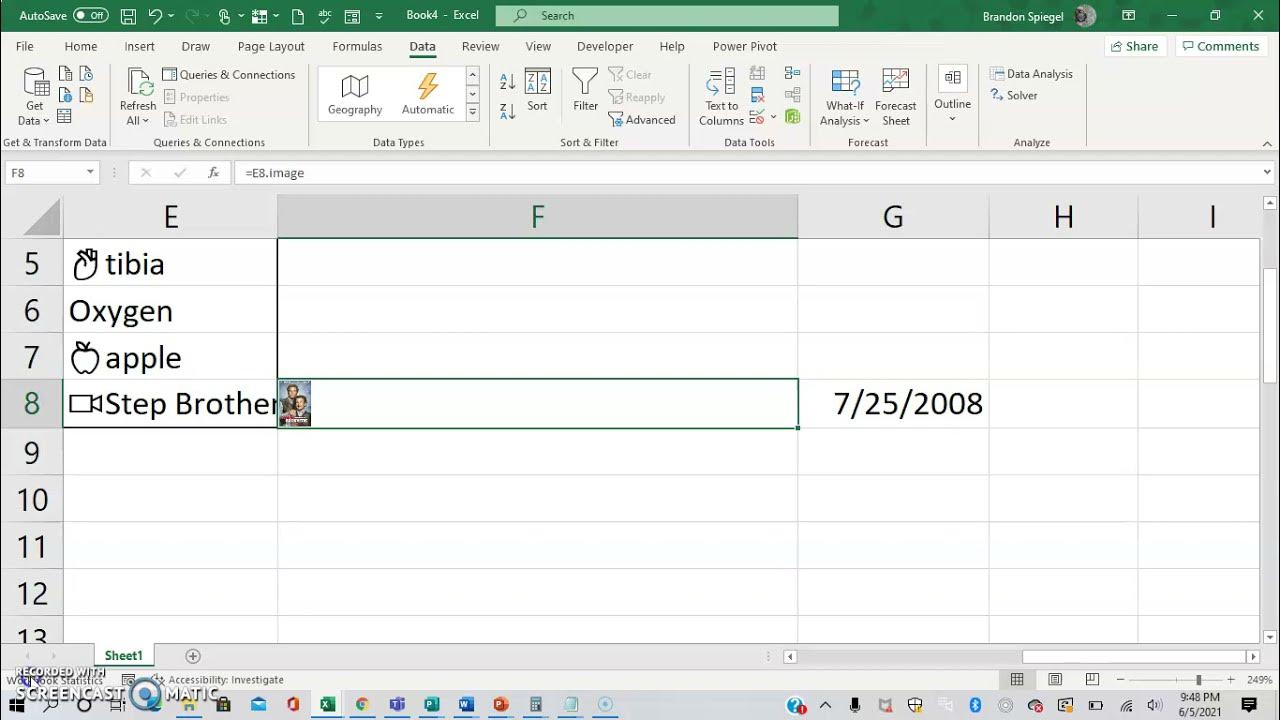Open the Touch/Mouse mode button
The width and height of the screenshot is (1280, 720).
coord(225,16)
